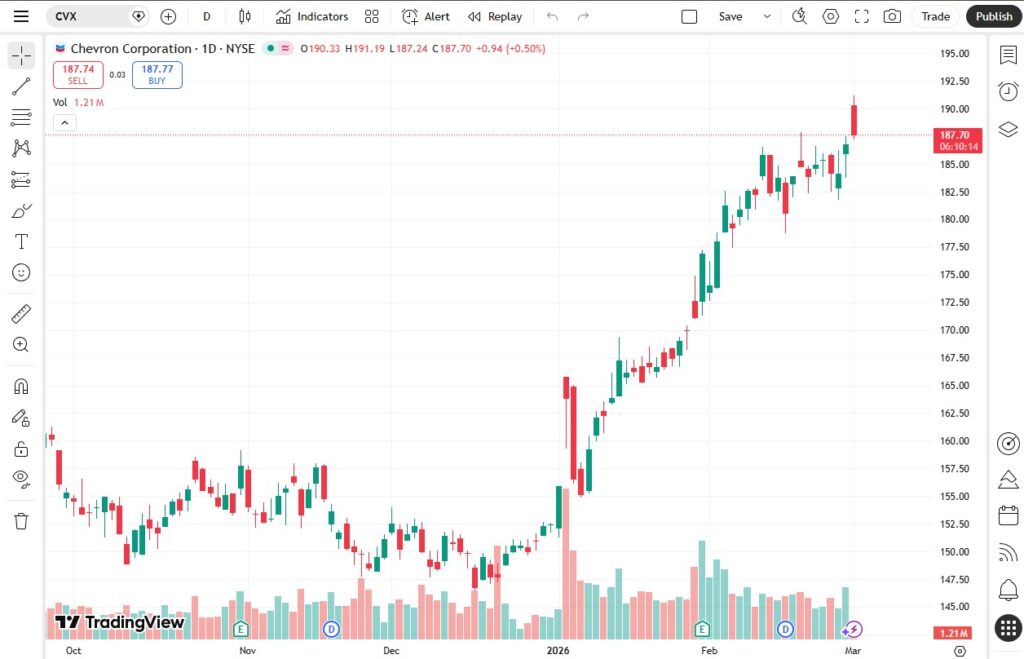Open the hamburger main menu

pos(21,16)
